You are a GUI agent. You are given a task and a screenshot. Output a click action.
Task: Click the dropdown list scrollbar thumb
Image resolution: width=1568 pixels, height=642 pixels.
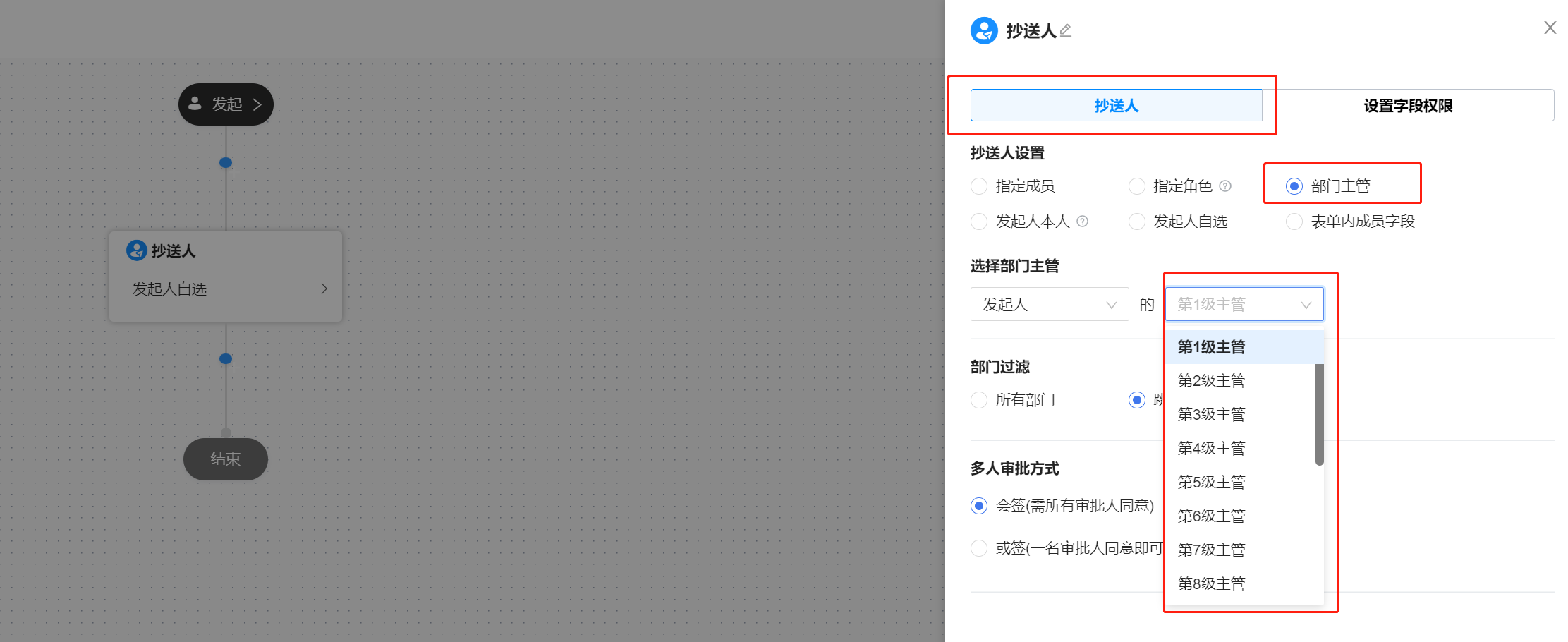pos(1320,415)
